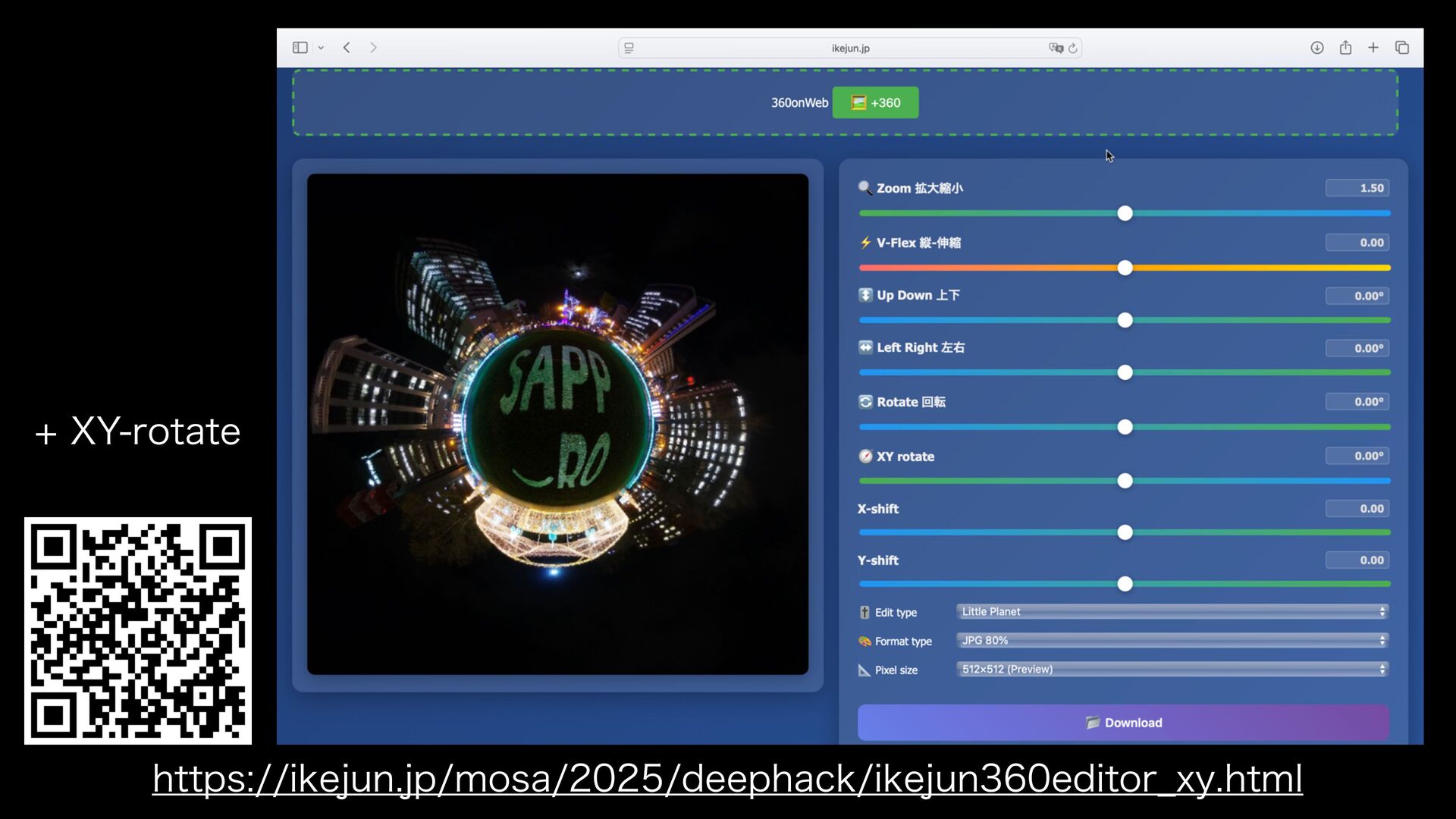Screen dimensions: 1456x819
Task: Toggle the Safari sidebar icon
Action: click(300, 48)
